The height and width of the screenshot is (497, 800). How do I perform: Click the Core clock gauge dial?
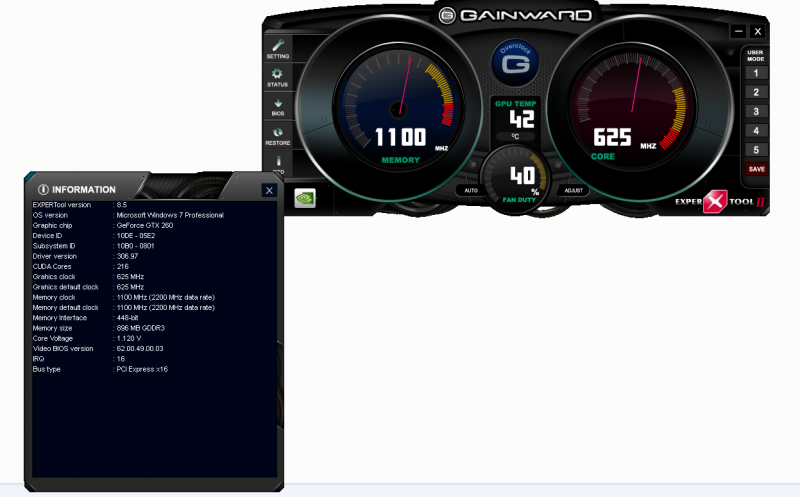click(x=633, y=107)
